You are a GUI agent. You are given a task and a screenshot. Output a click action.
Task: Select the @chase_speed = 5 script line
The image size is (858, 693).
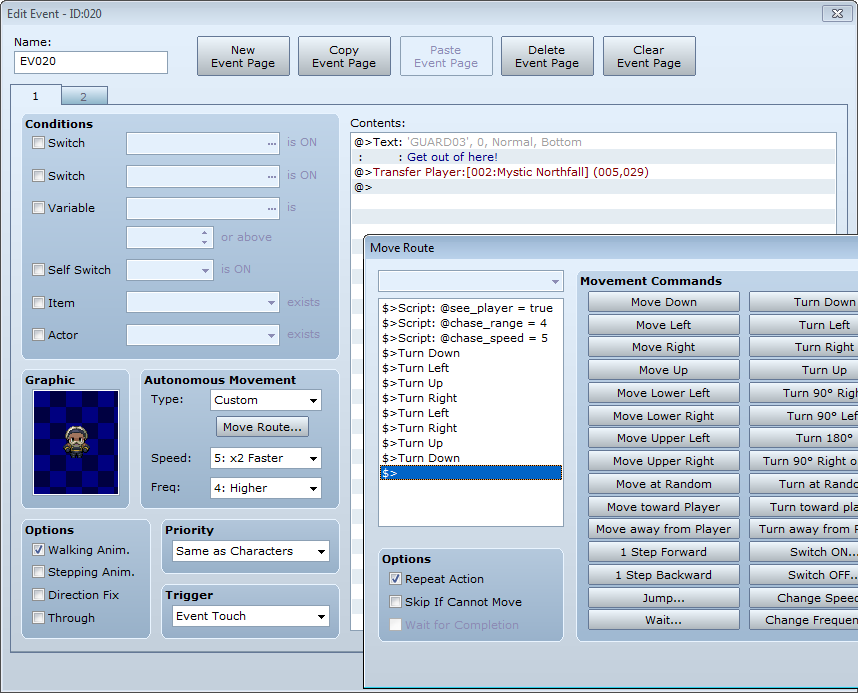(x=471, y=338)
